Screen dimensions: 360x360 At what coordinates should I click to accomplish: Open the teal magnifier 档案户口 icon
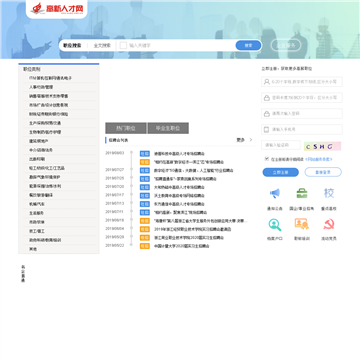[x=275, y=224]
